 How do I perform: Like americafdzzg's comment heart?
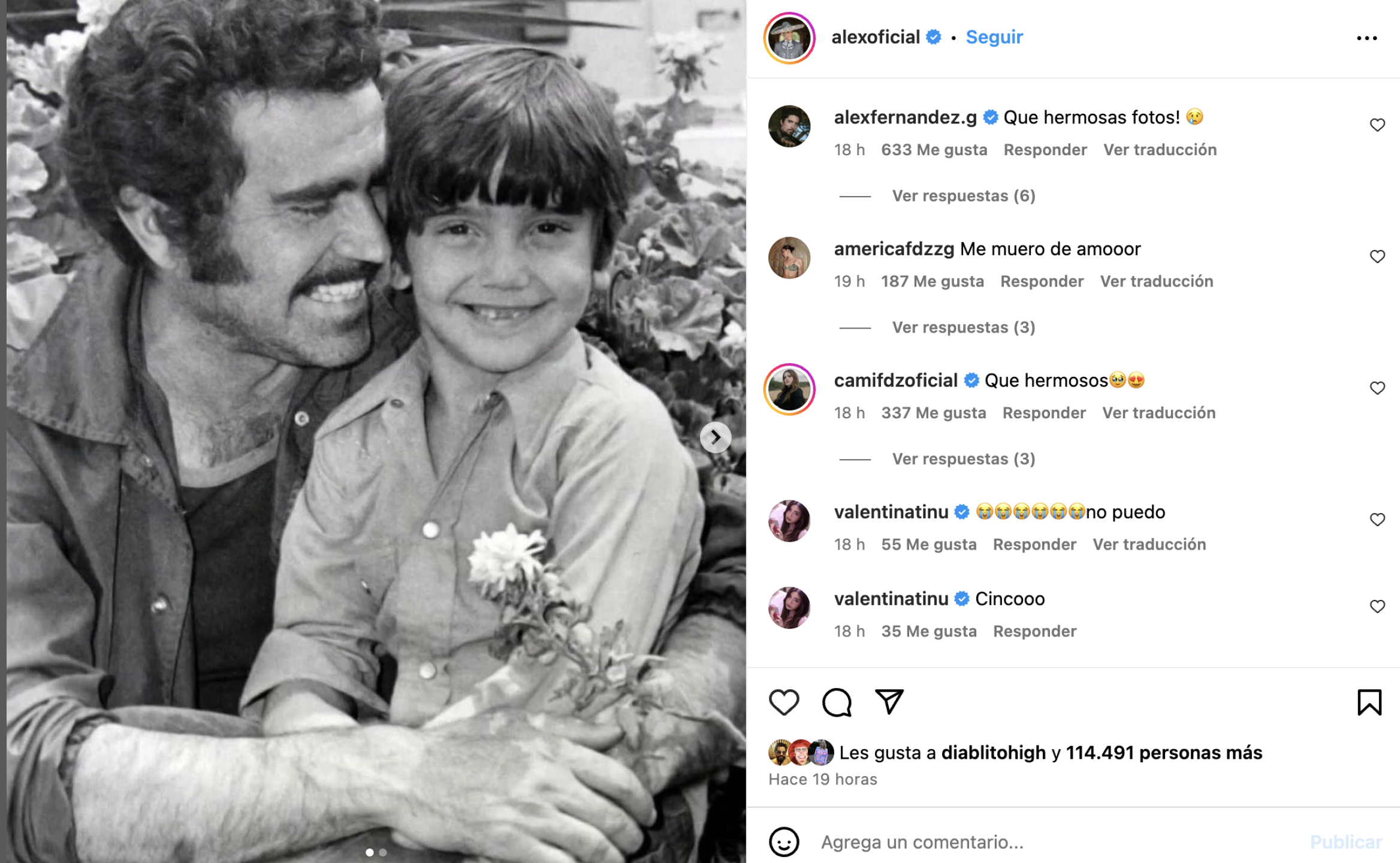coord(1377,257)
